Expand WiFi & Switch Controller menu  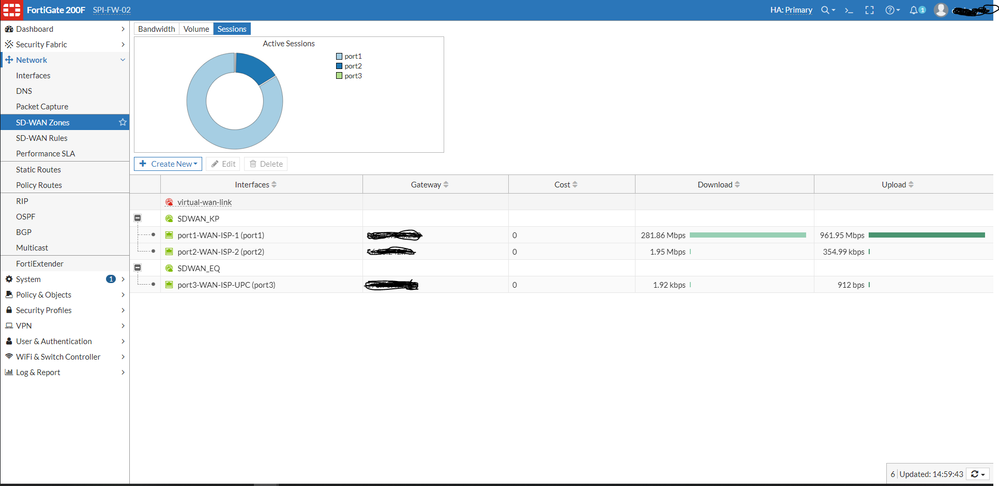click(x=123, y=357)
